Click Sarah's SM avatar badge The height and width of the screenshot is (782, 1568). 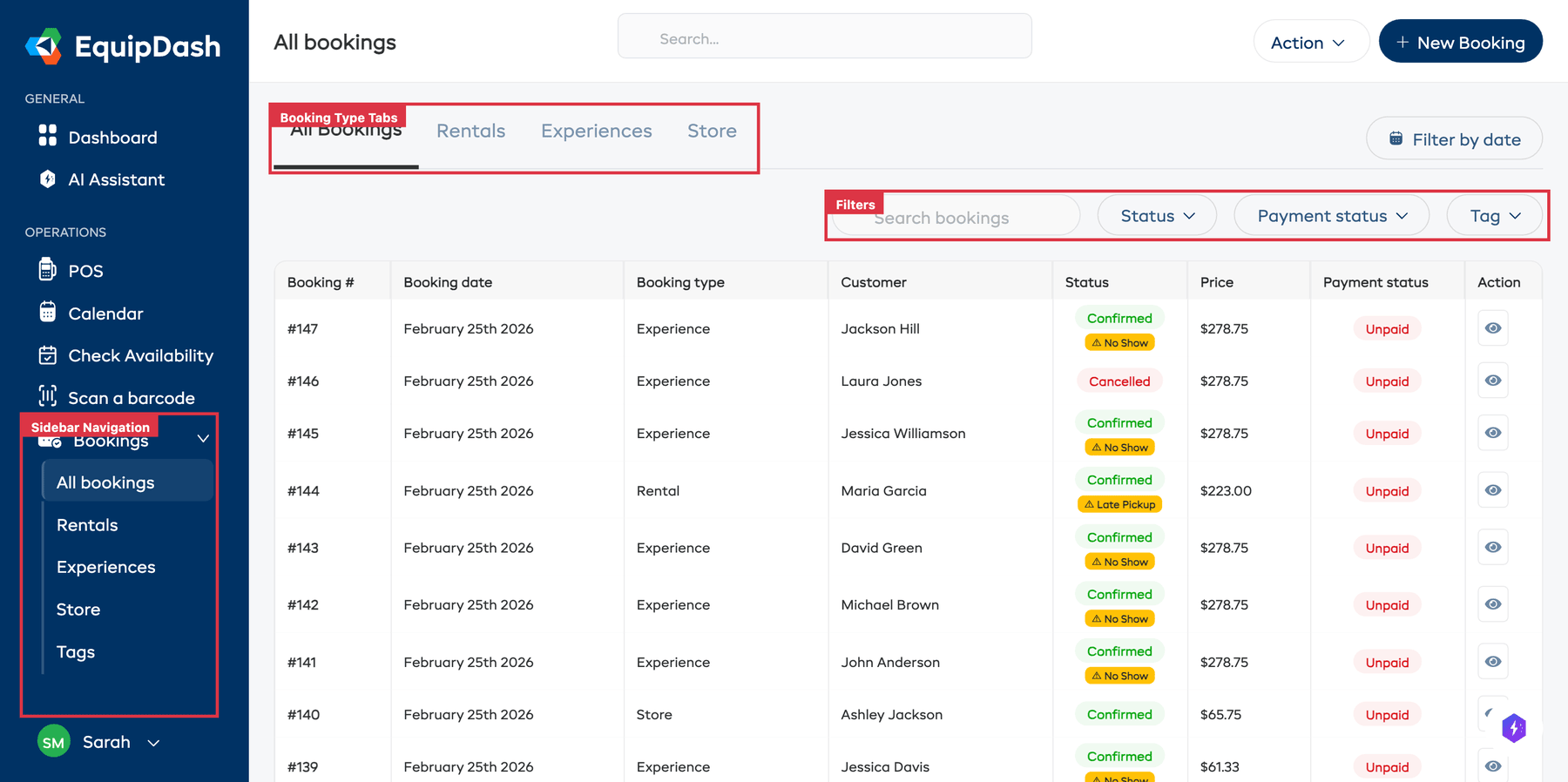54,742
